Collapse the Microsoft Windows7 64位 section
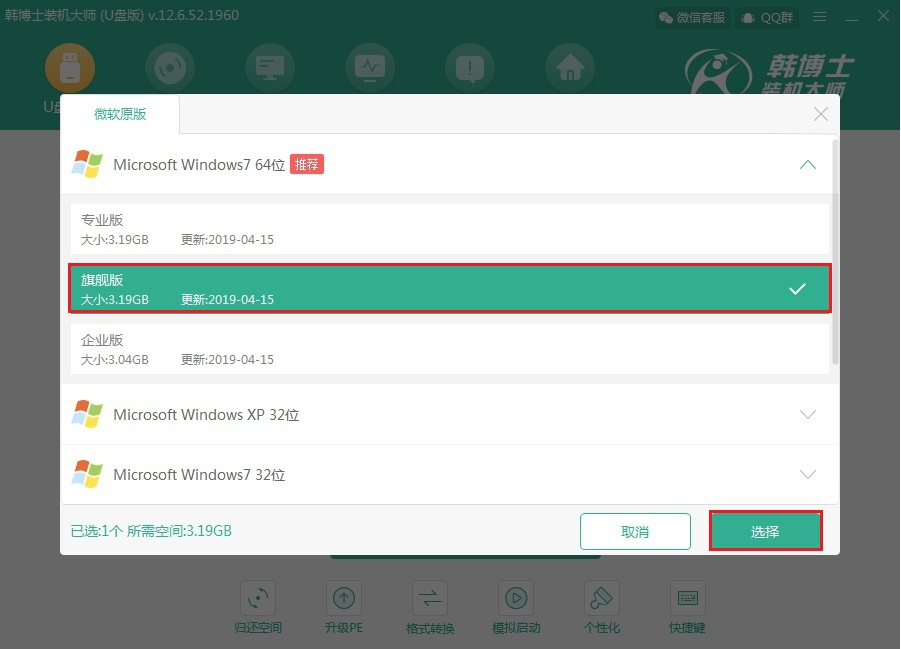This screenshot has width=901, height=649. [x=808, y=165]
